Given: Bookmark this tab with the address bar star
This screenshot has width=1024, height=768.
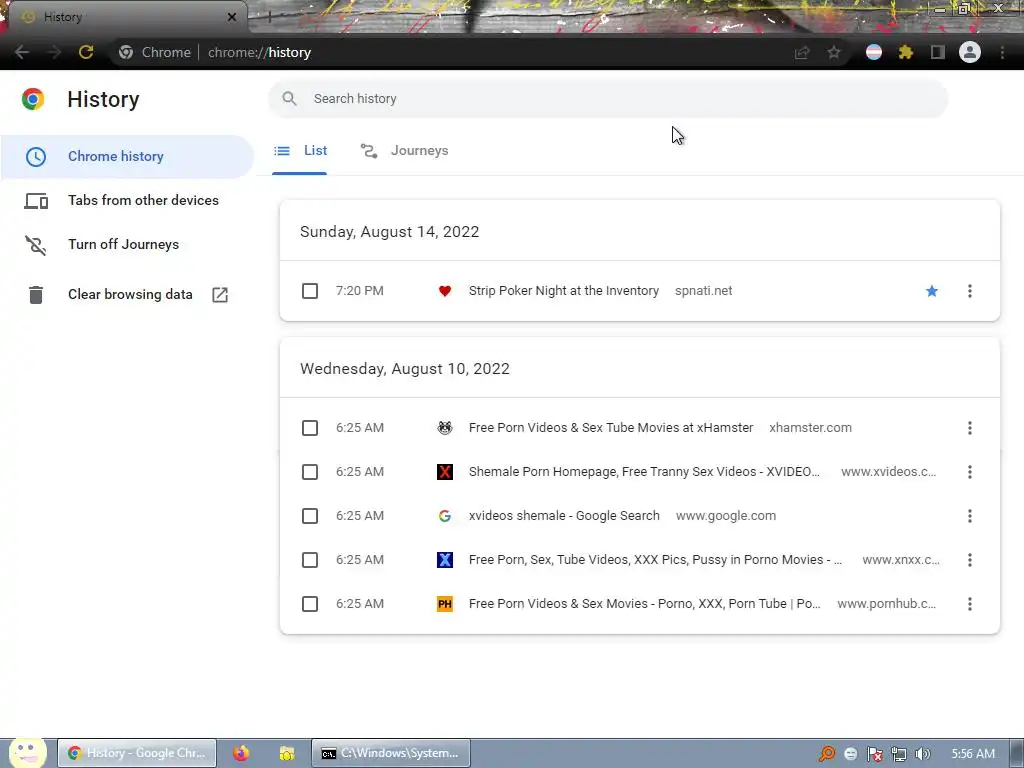Looking at the screenshot, I should click(834, 52).
